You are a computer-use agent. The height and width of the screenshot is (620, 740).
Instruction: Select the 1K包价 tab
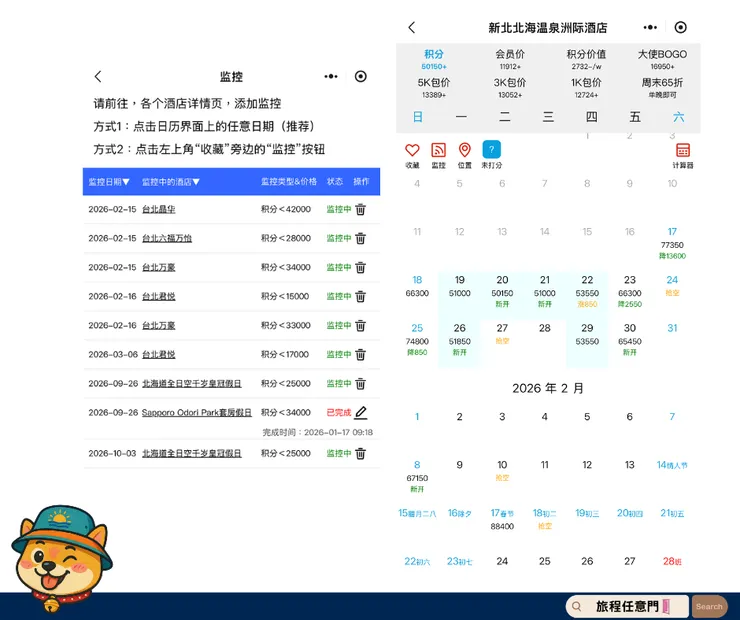[586, 88]
